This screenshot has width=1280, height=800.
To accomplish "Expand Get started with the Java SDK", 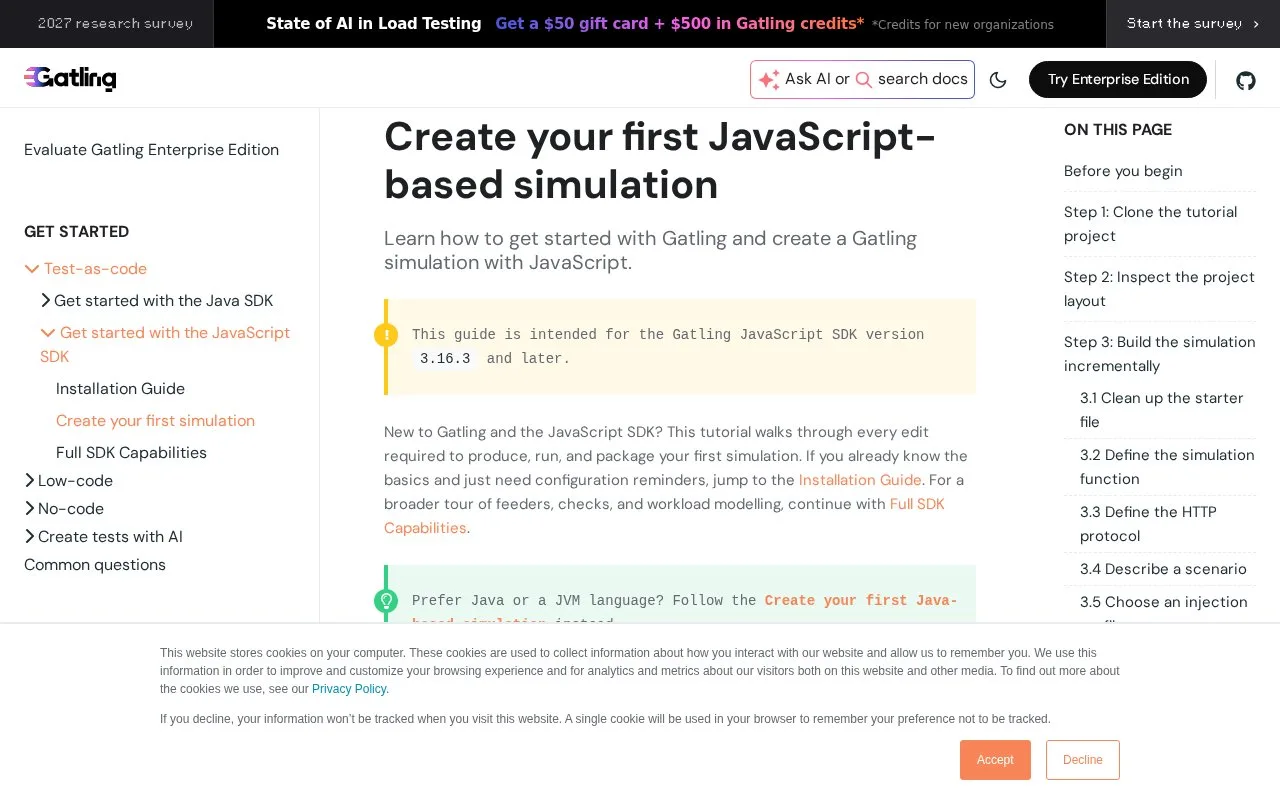I will pos(155,301).
